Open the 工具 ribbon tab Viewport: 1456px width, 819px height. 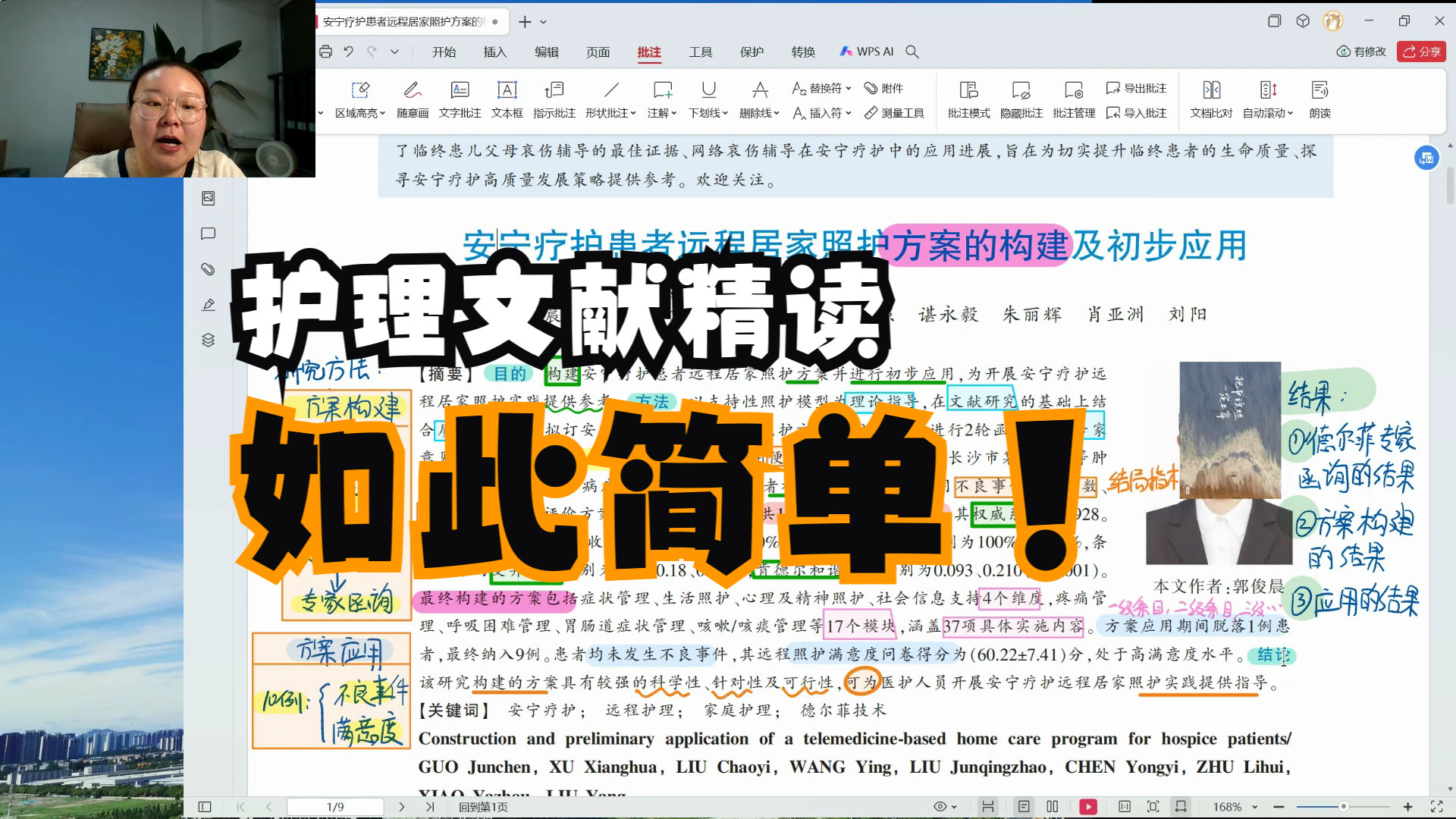pyautogui.click(x=700, y=52)
